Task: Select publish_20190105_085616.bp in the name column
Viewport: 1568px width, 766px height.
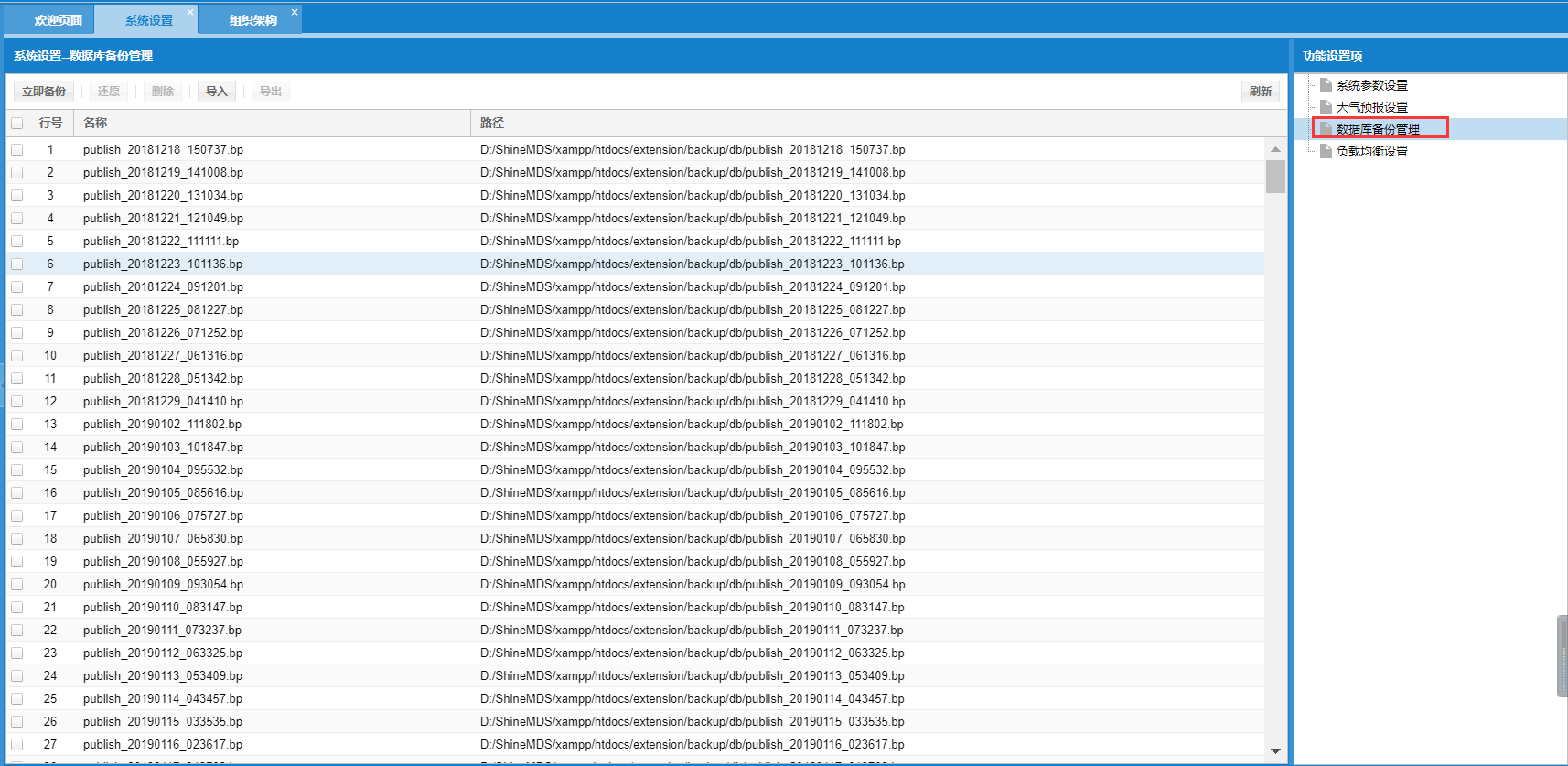Action: click(163, 492)
